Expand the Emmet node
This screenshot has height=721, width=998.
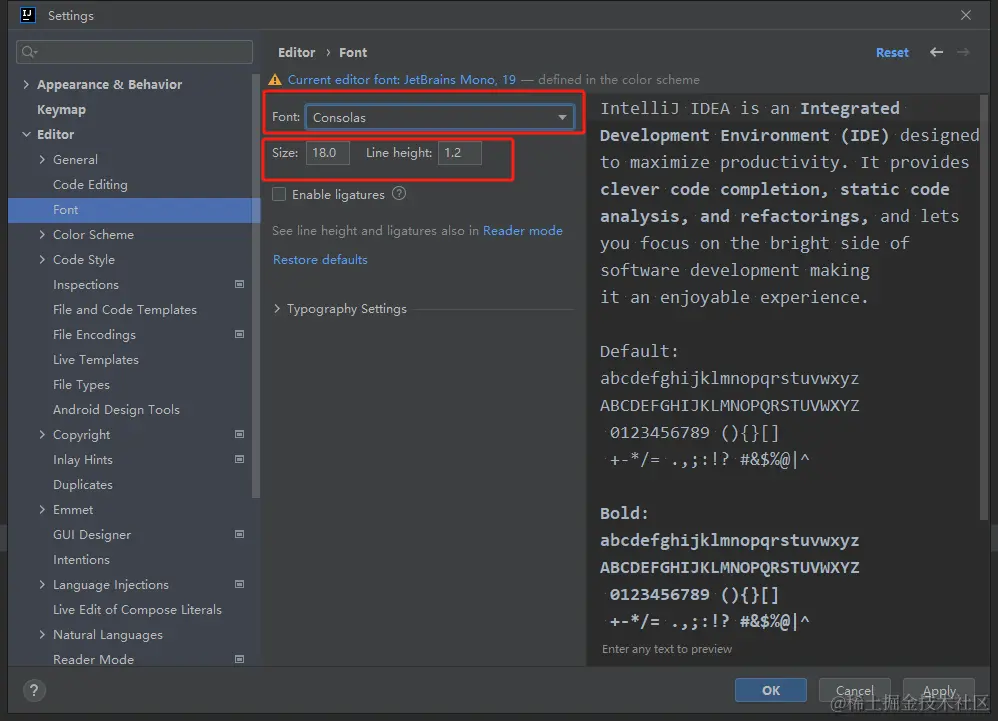pos(42,509)
